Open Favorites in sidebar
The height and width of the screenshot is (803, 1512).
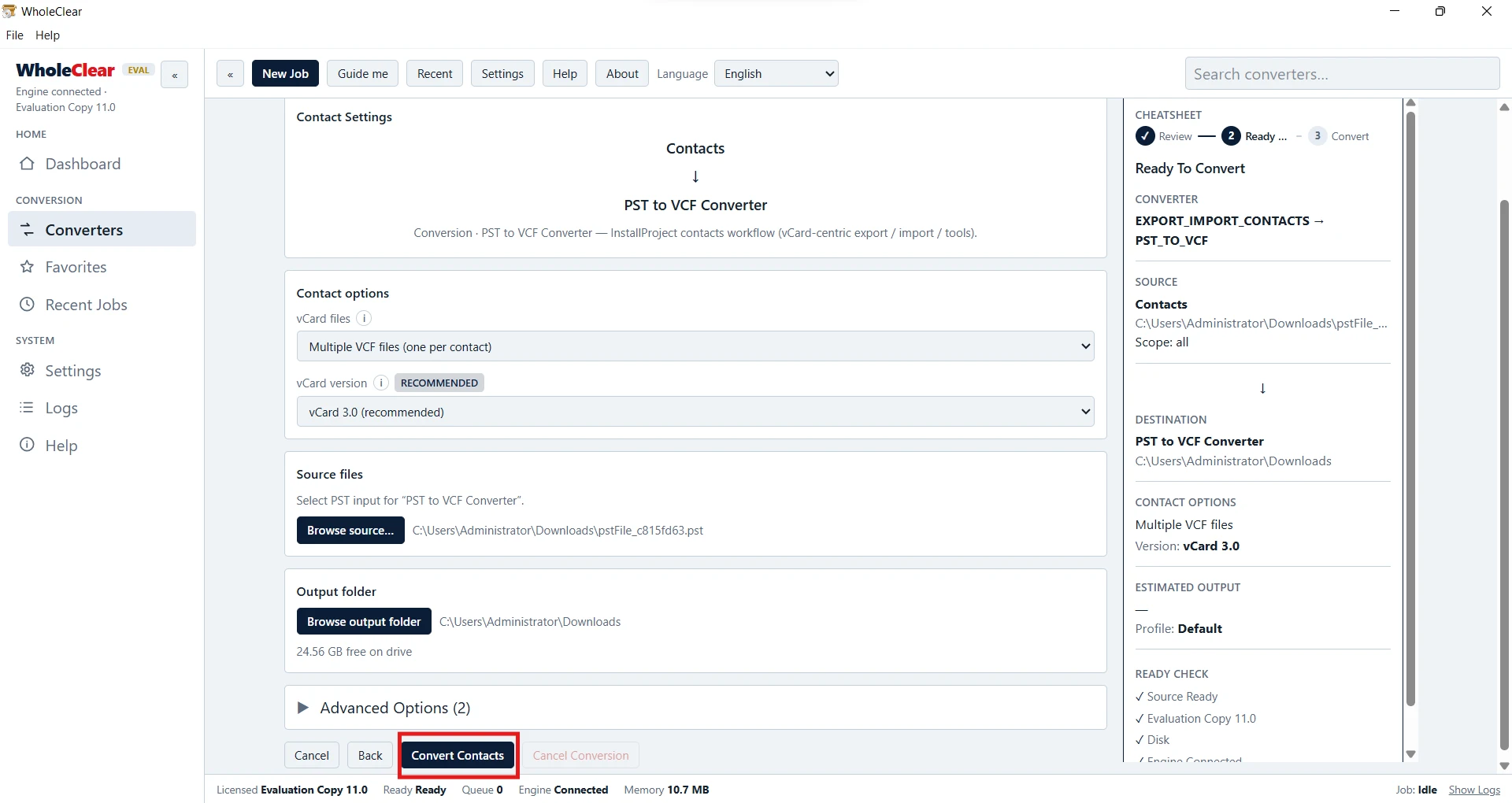tap(102, 267)
